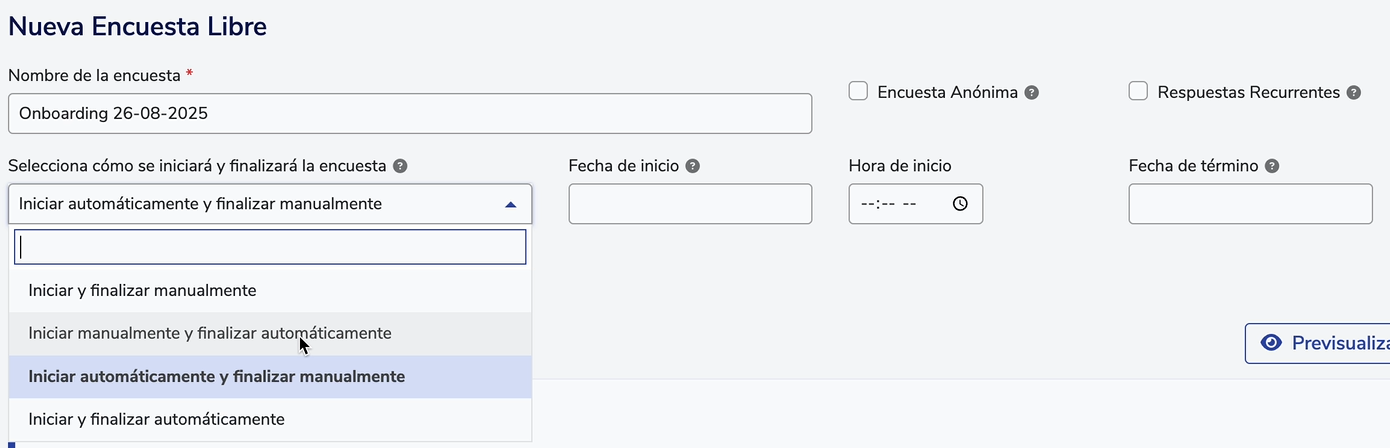
Task: Click help icon next to Fecha de término
Action: 1272,166
